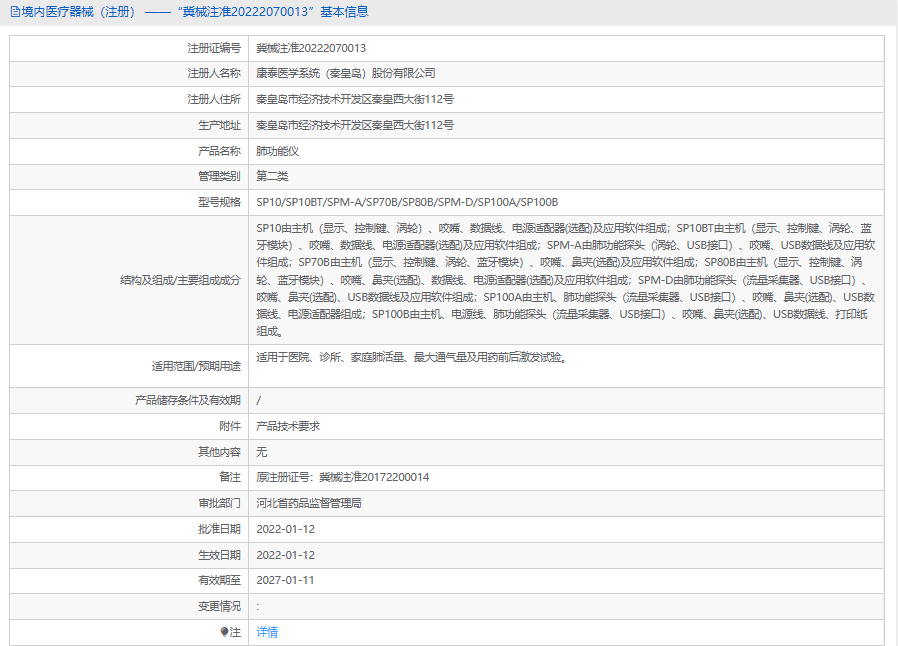Click the date in 批准日期 row
The height and width of the screenshot is (646, 898).
tap(285, 529)
